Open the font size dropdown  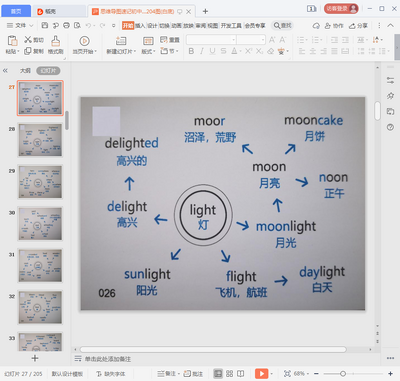(263, 40)
